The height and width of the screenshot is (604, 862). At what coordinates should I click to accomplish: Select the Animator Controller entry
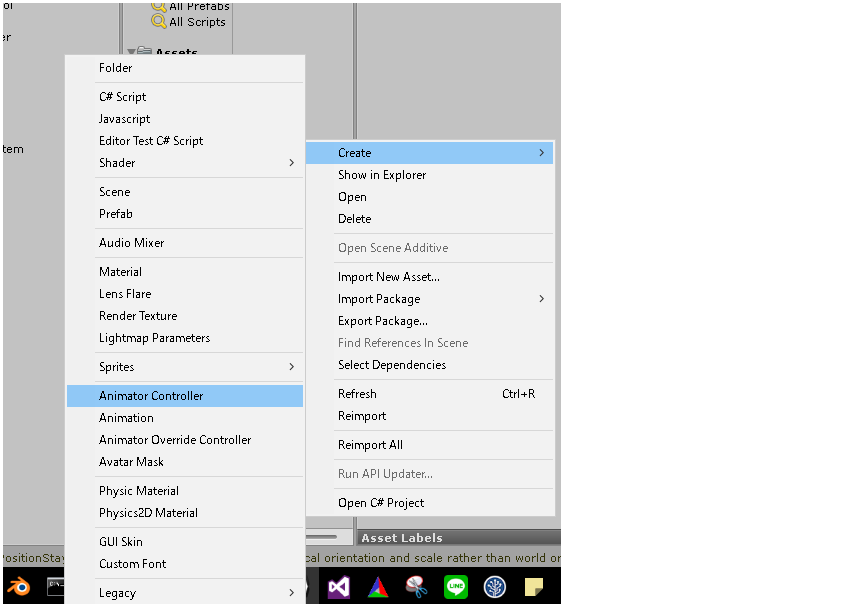coord(185,396)
